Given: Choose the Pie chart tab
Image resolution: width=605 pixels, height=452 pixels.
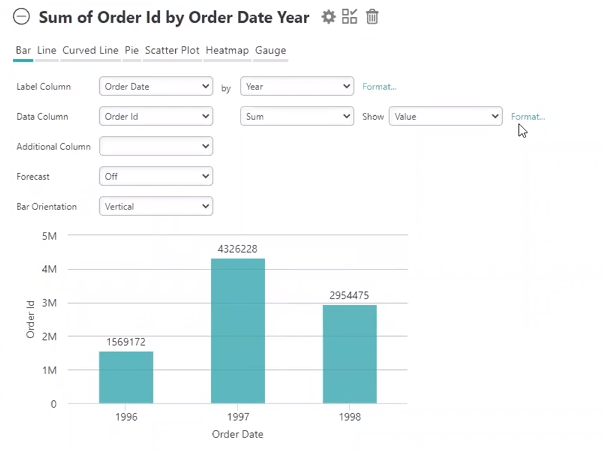Looking at the screenshot, I should coord(132,51).
